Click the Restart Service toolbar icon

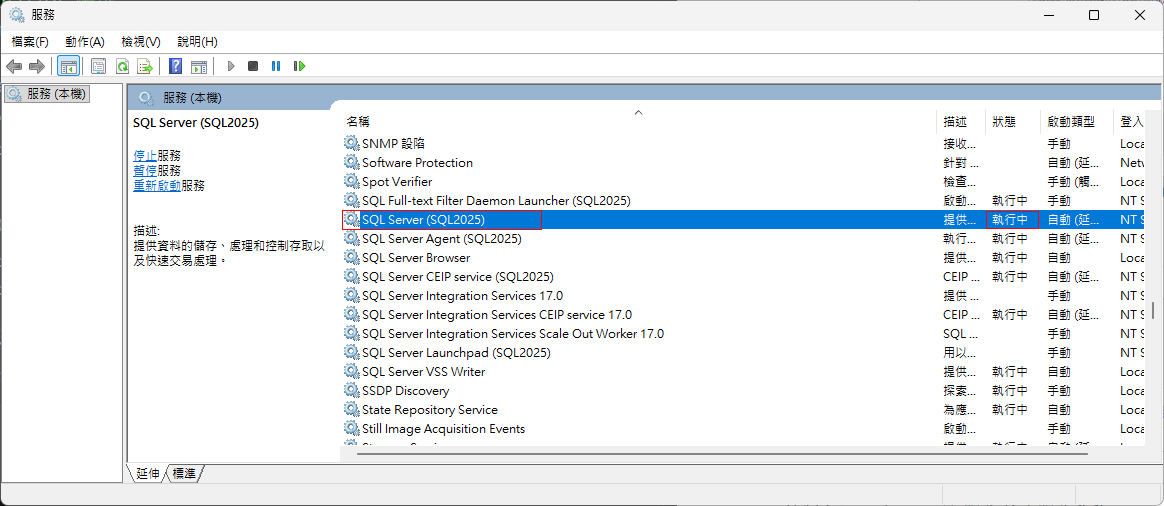click(x=299, y=67)
